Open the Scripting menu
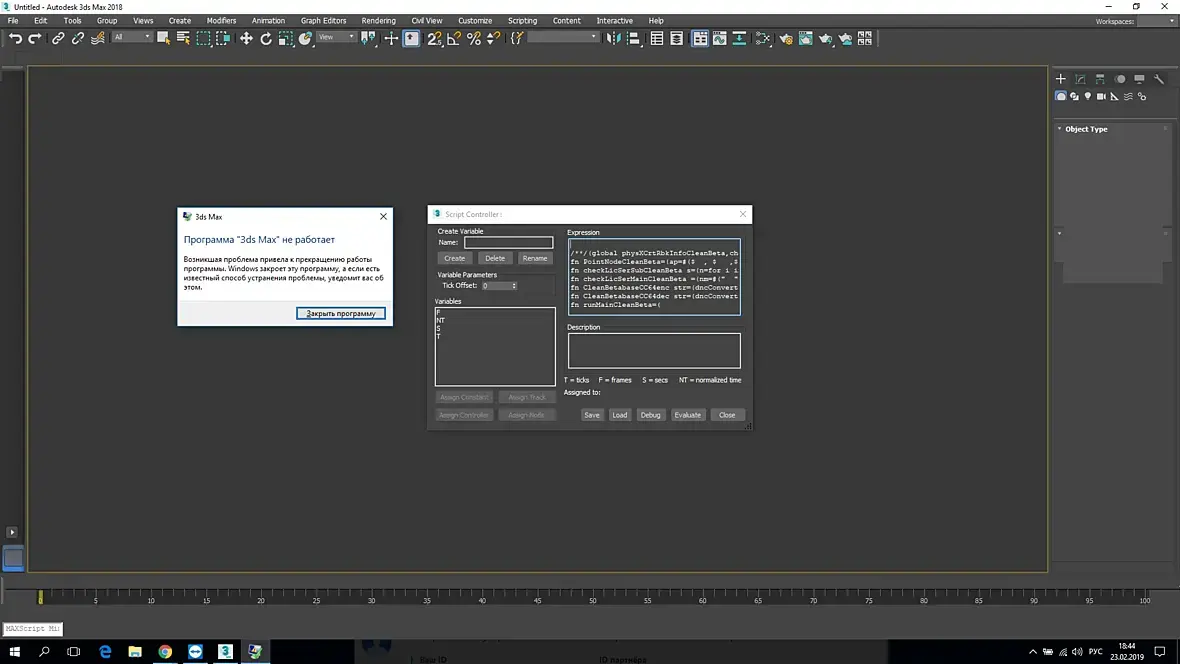The height and width of the screenshot is (664, 1180). point(522,20)
